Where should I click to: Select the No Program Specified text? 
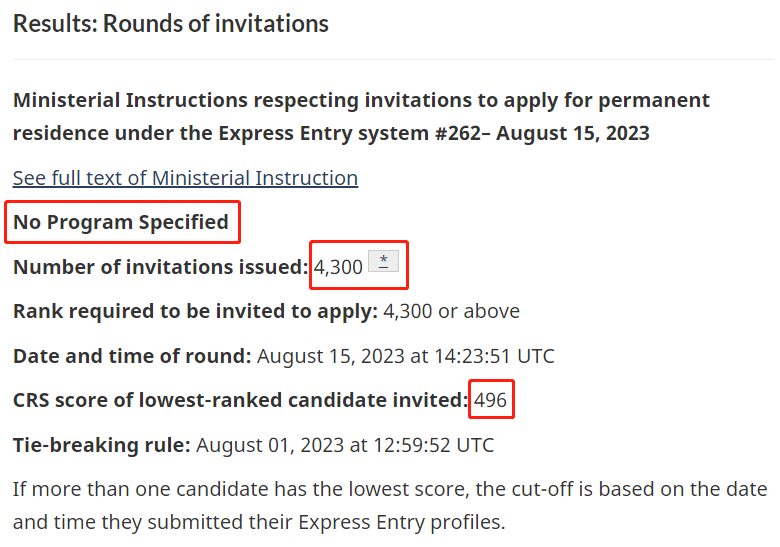pos(121,222)
